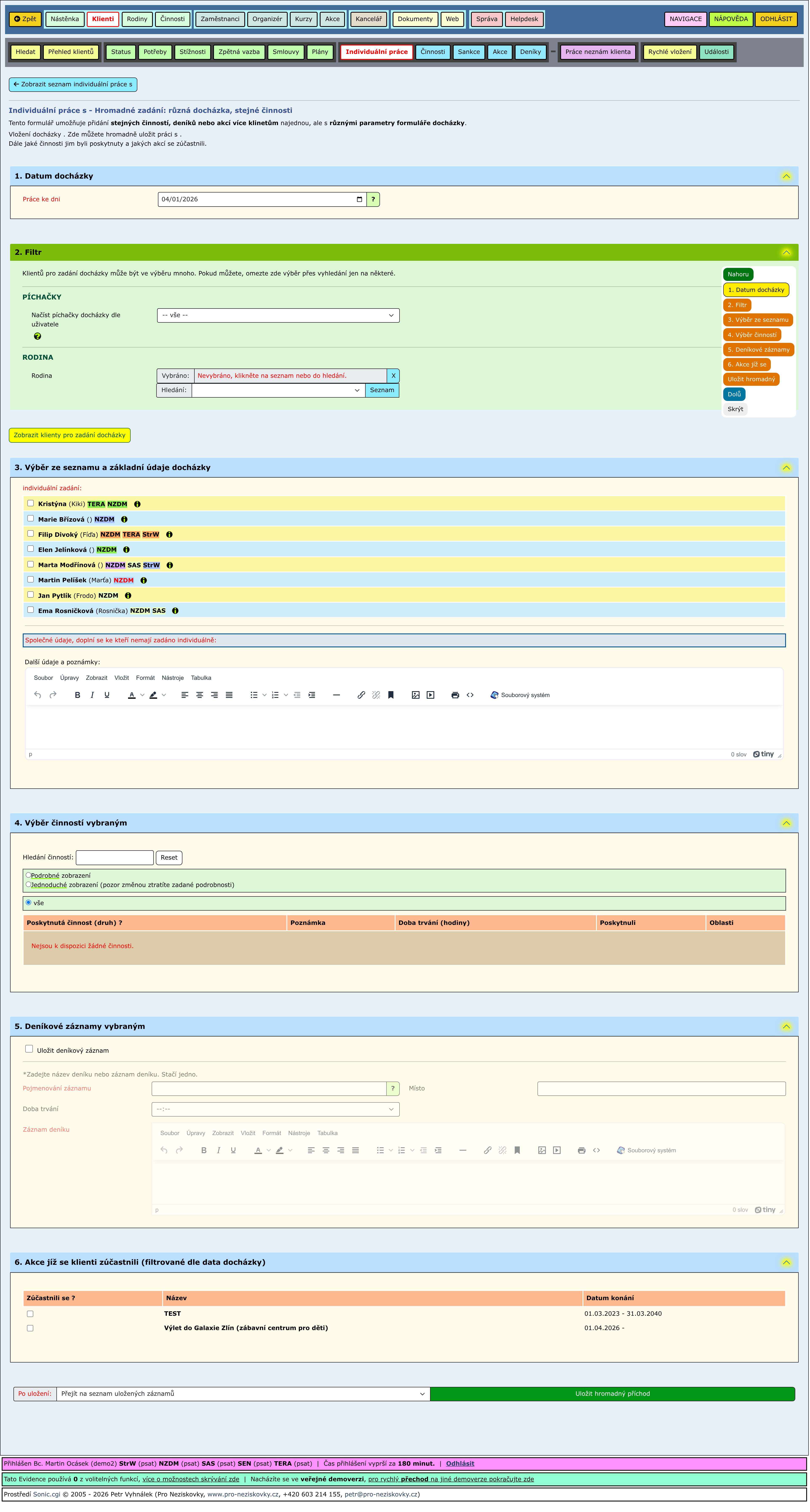Image resolution: width=810 pixels, height=1512 pixels.
Task: Go to the Nástěnka tab
Action: tap(65, 19)
